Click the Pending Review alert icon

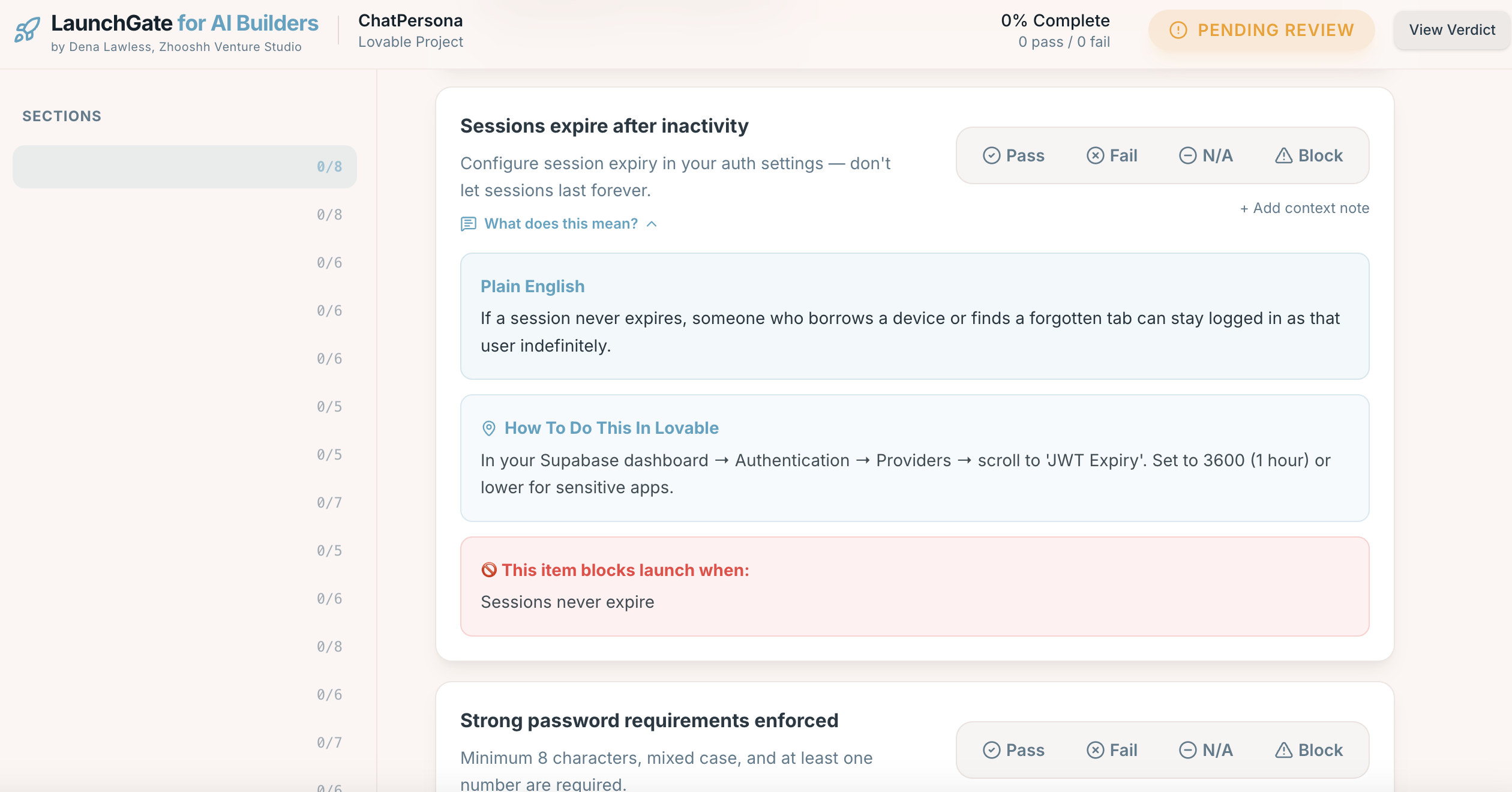(1178, 30)
